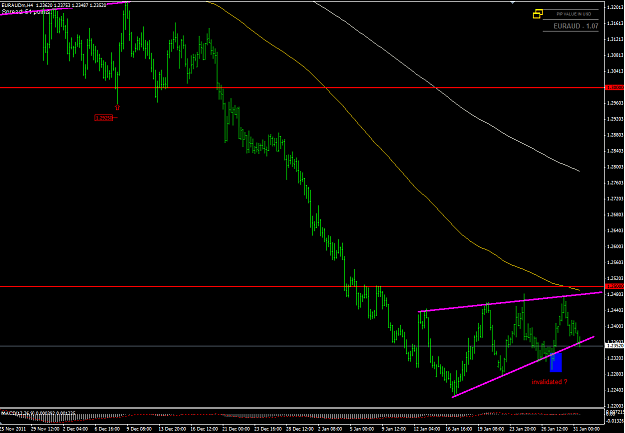
Task: Click the '31 Jan 00:00' time axis label
Action: (x=586, y=429)
